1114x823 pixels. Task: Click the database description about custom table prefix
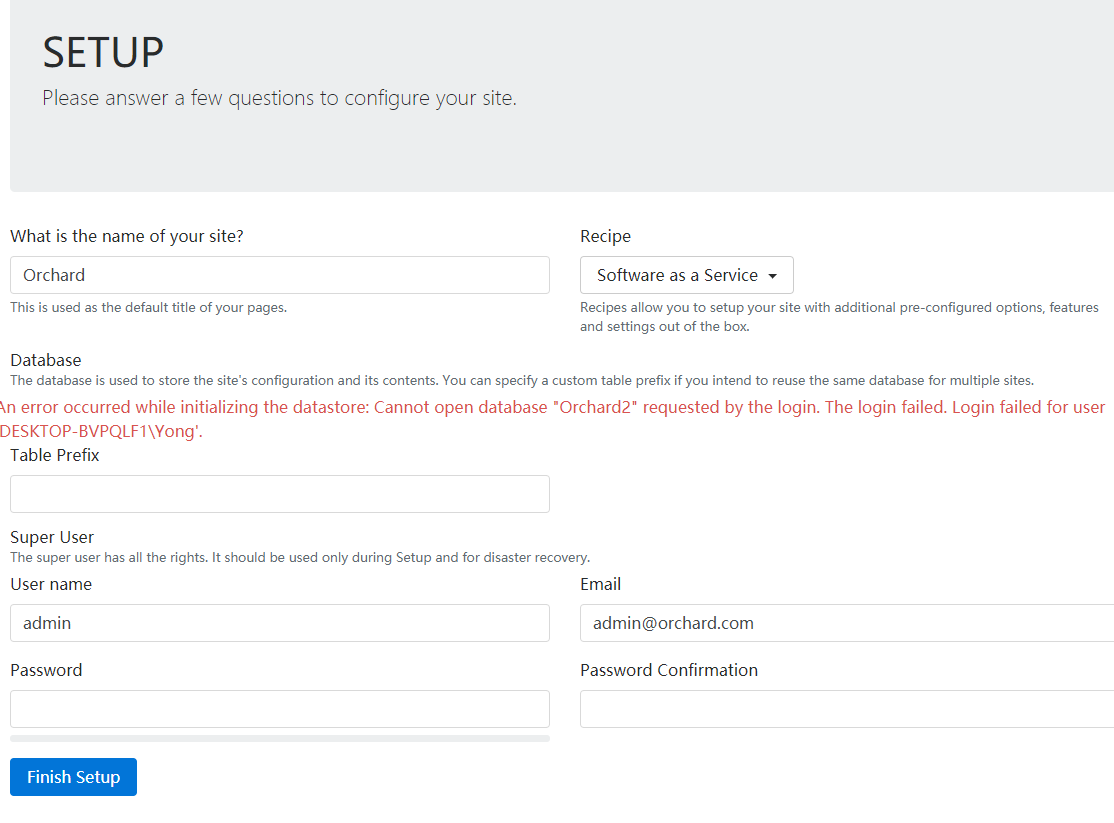[521, 381]
